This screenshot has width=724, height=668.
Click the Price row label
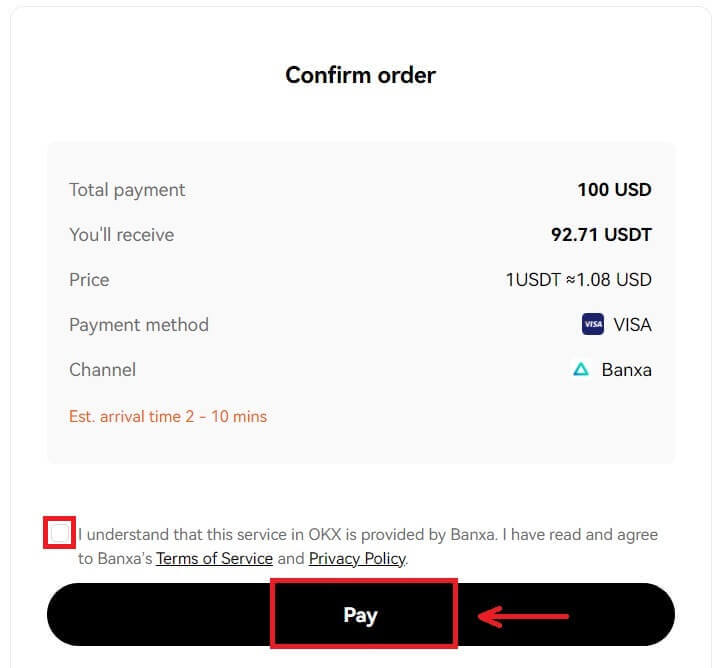pyautogui.click(x=89, y=280)
